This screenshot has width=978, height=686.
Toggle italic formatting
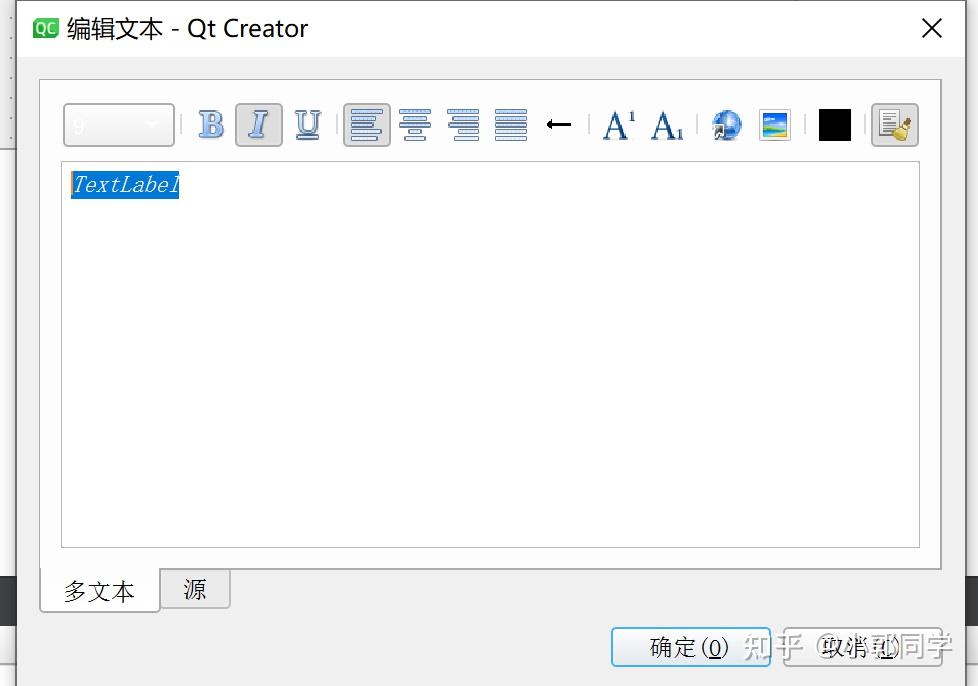[x=259, y=124]
